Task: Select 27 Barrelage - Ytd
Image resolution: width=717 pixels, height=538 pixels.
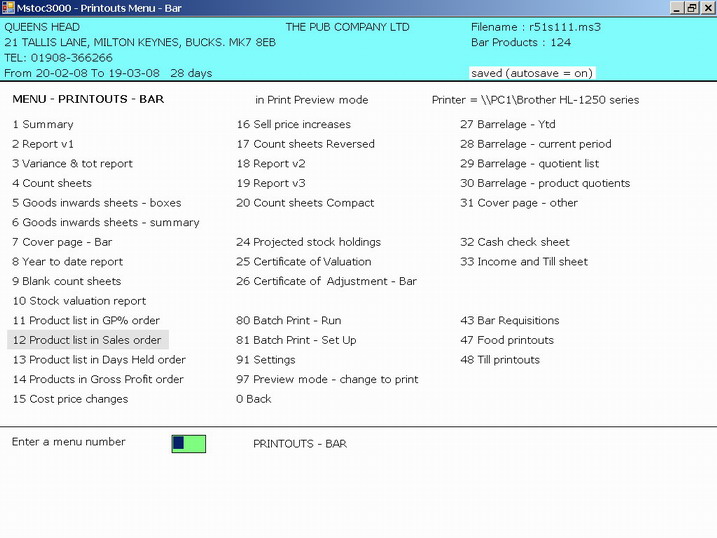Action: coord(507,125)
